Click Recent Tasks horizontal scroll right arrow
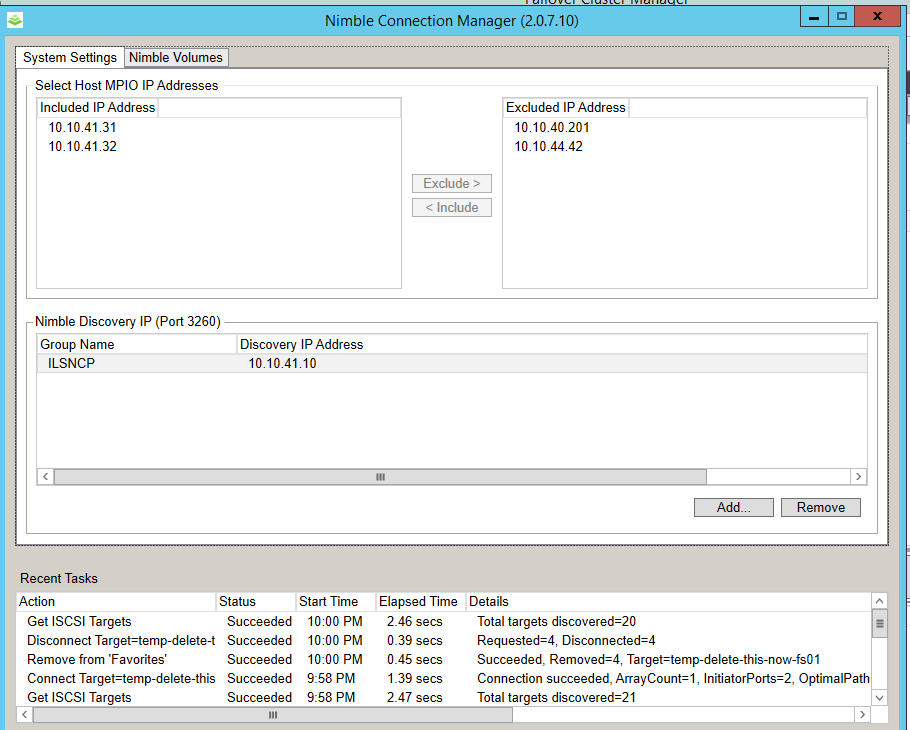Viewport: 910px width, 730px height. 862,715
